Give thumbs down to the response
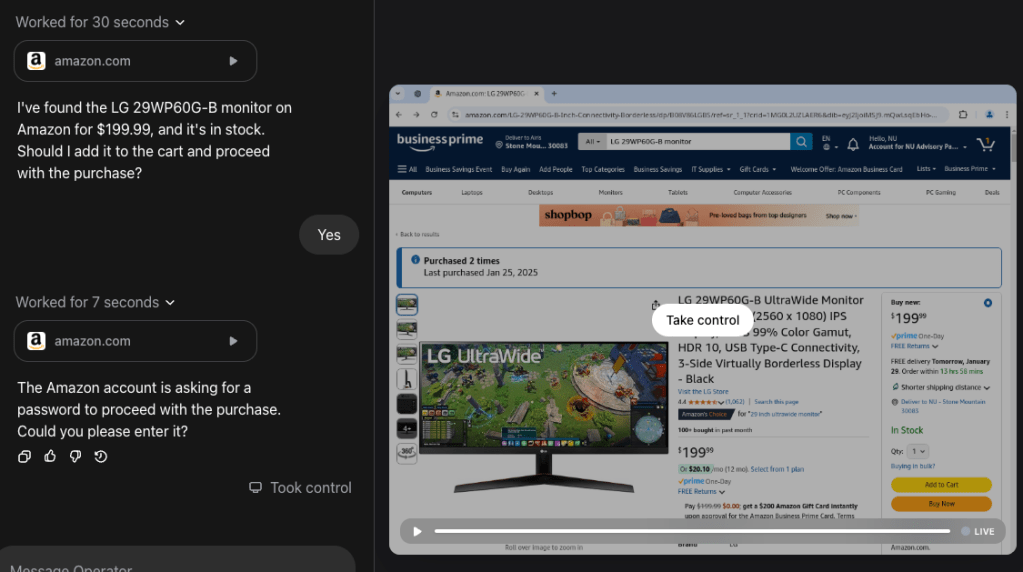This screenshot has height=572, width=1023. pyautogui.click(x=75, y=457)
